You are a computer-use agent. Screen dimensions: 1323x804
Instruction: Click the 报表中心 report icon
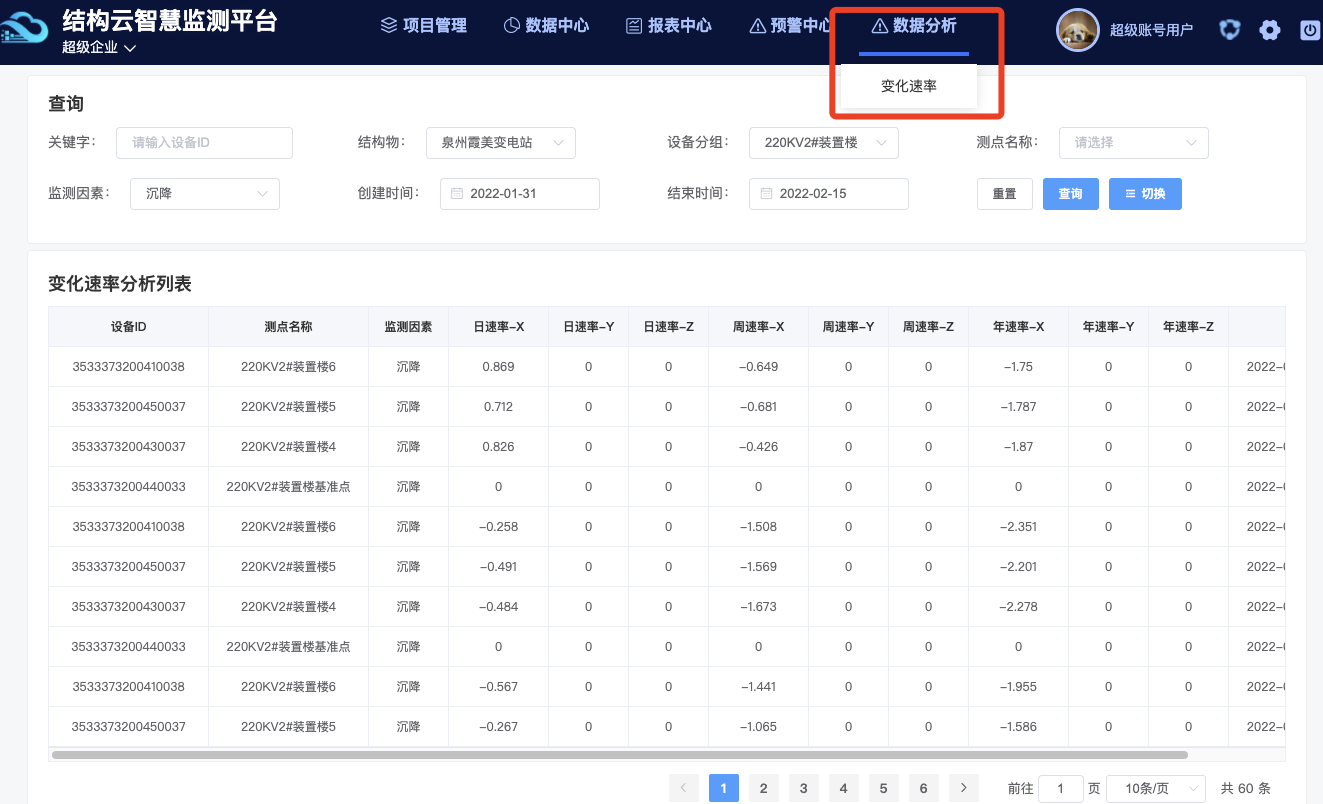click(x=634, y=25)
